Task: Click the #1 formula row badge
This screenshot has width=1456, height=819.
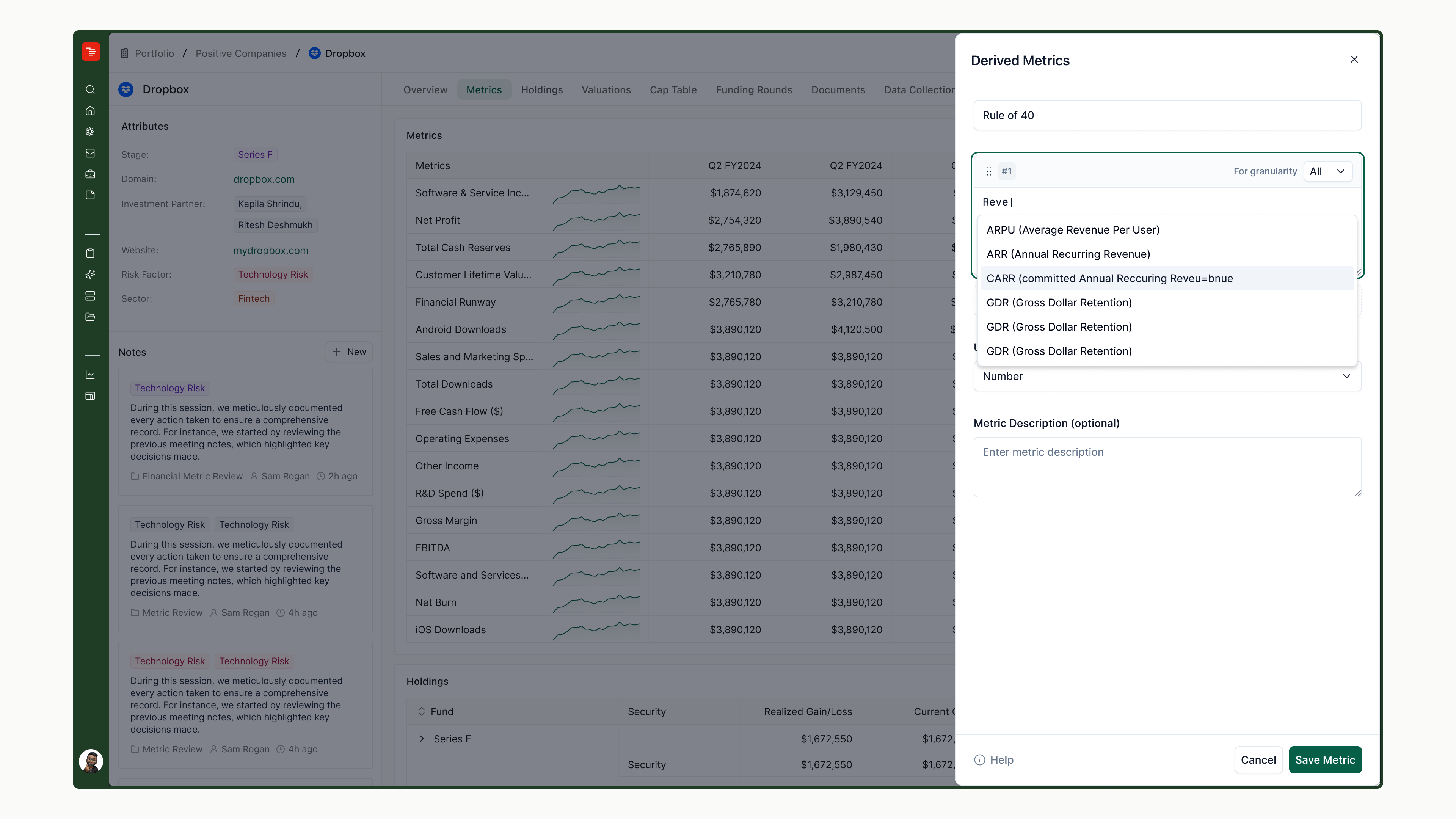Action: (1007, 171)
